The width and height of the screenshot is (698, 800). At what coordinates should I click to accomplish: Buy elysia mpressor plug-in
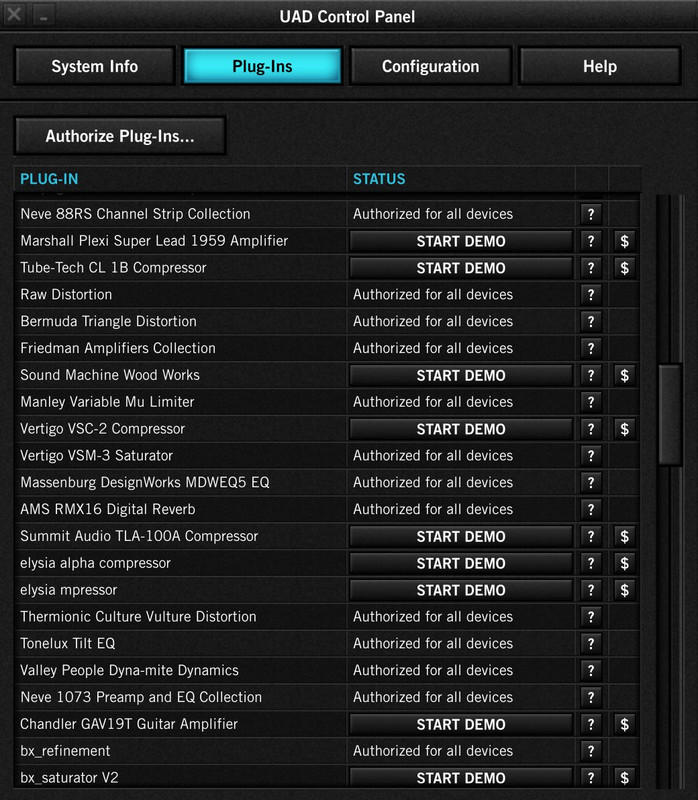coord(624,590)
